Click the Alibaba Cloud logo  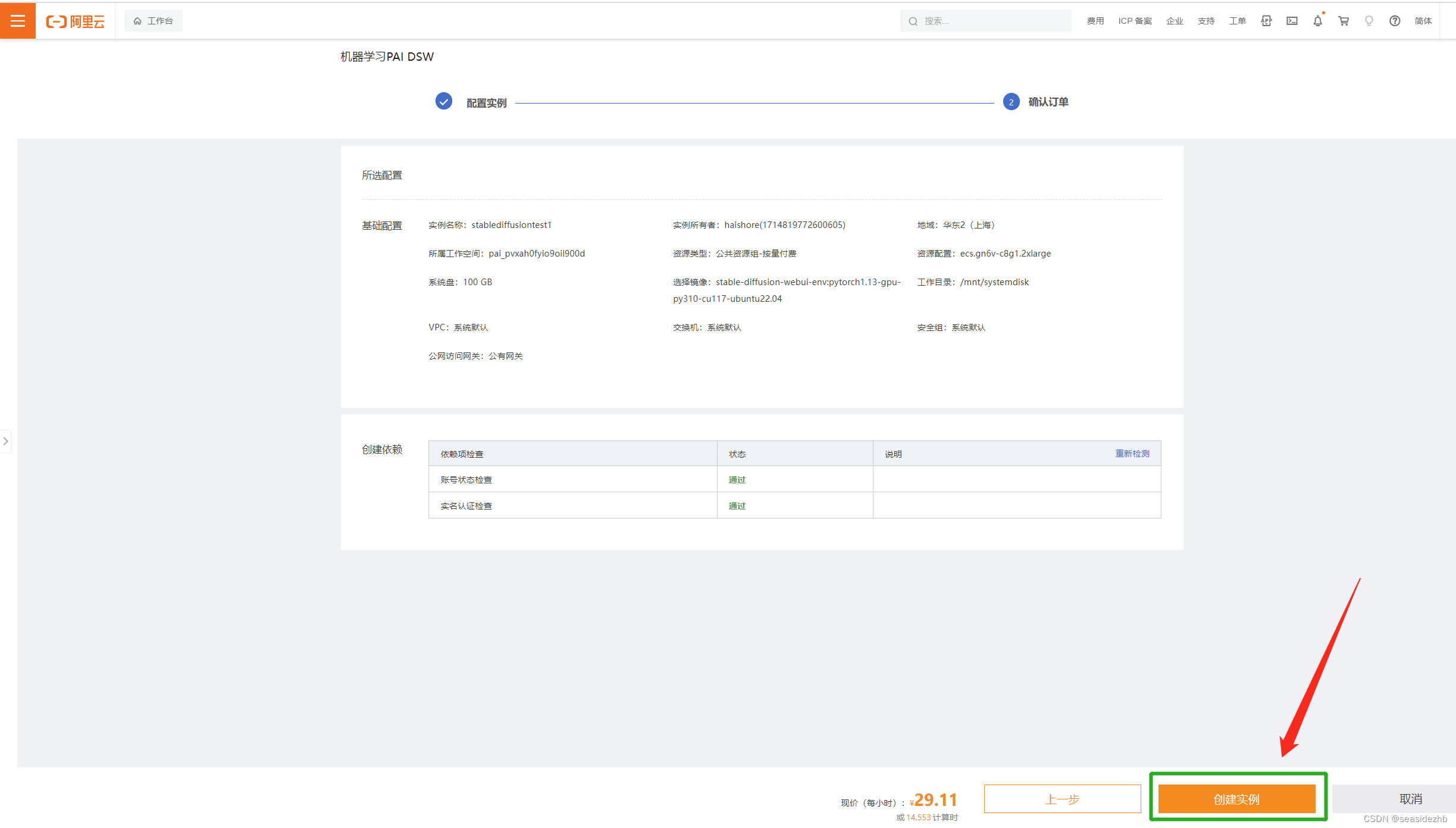click(x=75, y=21)
